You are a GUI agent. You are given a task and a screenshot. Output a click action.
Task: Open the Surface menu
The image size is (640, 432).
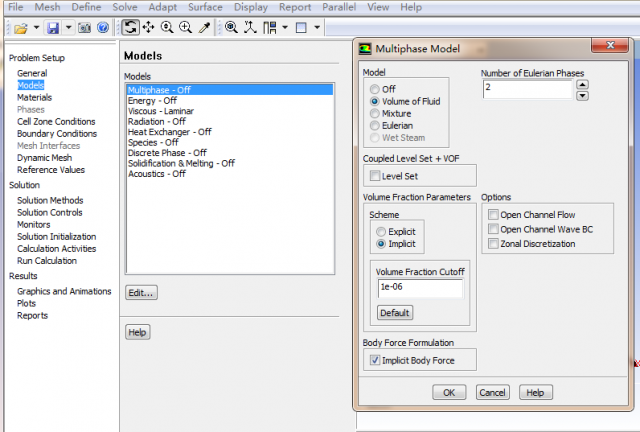pyautogui.click(x=205, y=7)
